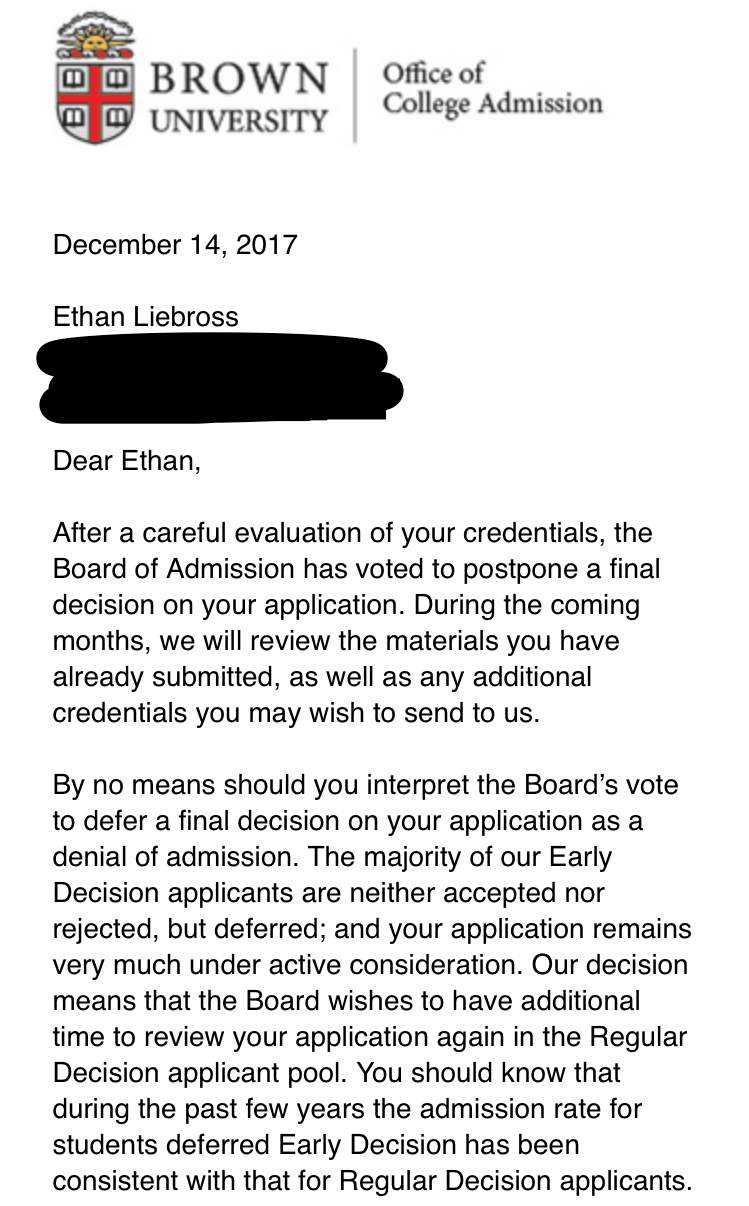749x1206 pixels.
Task: Click the line 'very much under active consideration'
Action: [x=370, y=965]
